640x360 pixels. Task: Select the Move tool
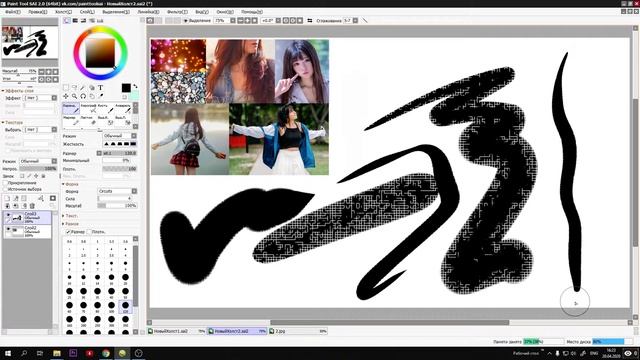point(66,96)
